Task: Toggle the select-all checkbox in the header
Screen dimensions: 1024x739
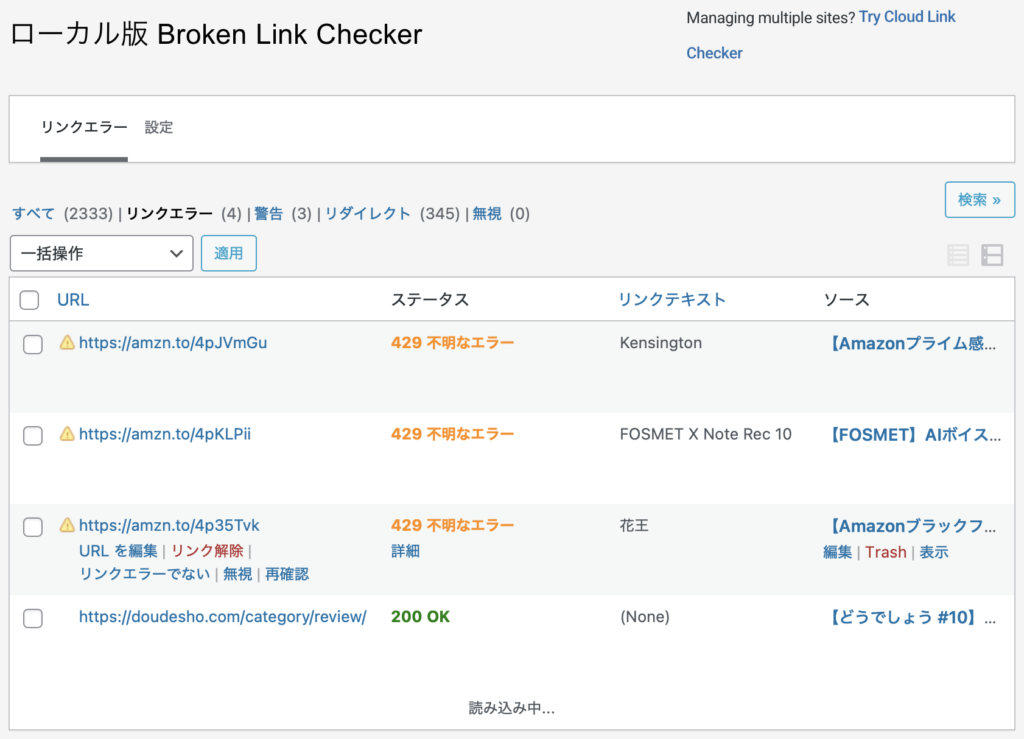Action: click(x=29, y=299)
